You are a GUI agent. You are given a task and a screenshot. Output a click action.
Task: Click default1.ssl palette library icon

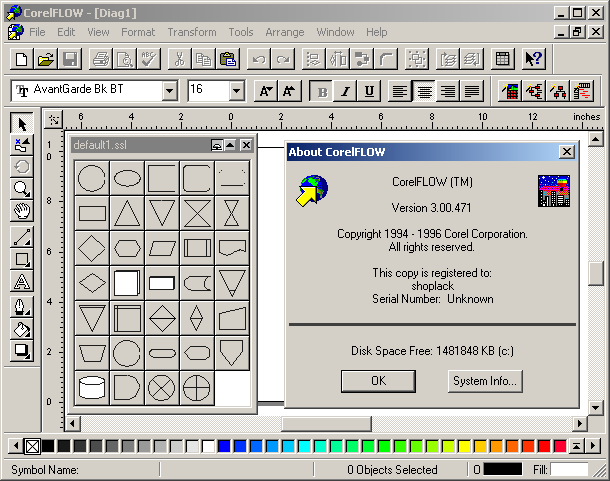[217, 145]
